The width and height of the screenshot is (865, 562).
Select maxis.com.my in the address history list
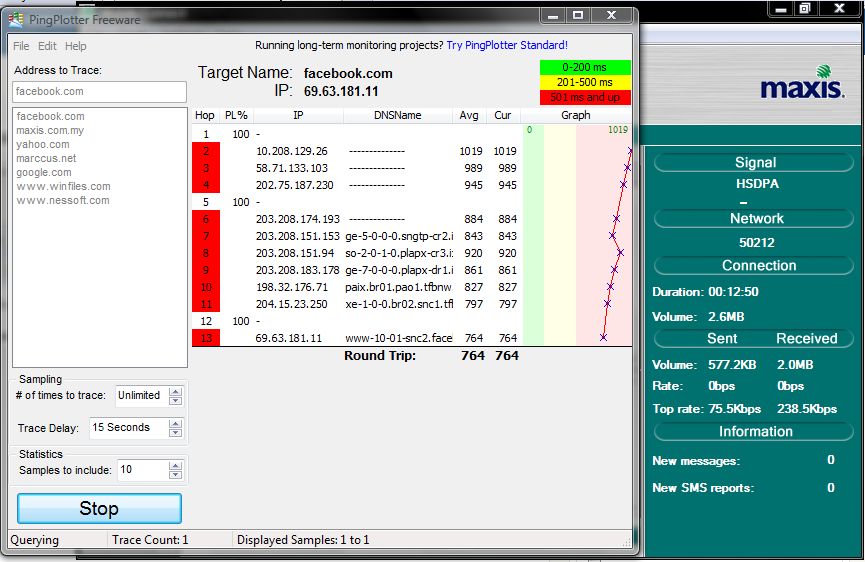point(50,131)
